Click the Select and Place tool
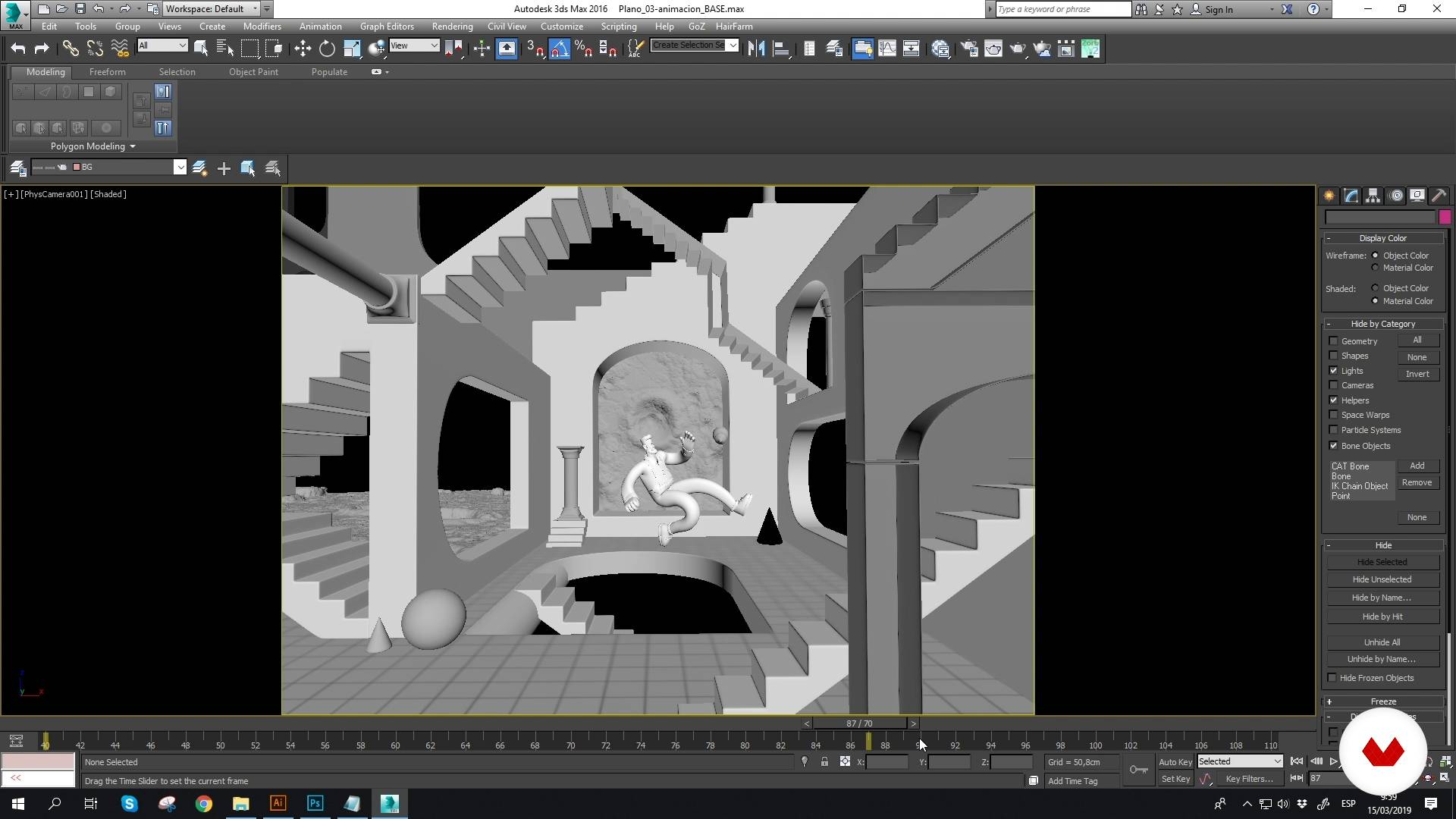The image size is (1456, 819). point(377,49)
